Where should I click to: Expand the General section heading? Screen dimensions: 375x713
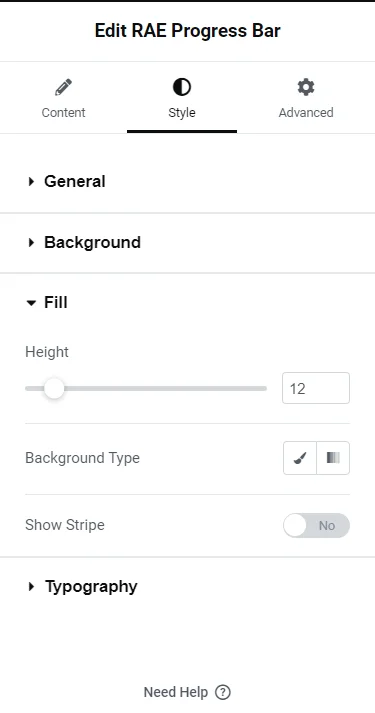click(x=75, y=181)
